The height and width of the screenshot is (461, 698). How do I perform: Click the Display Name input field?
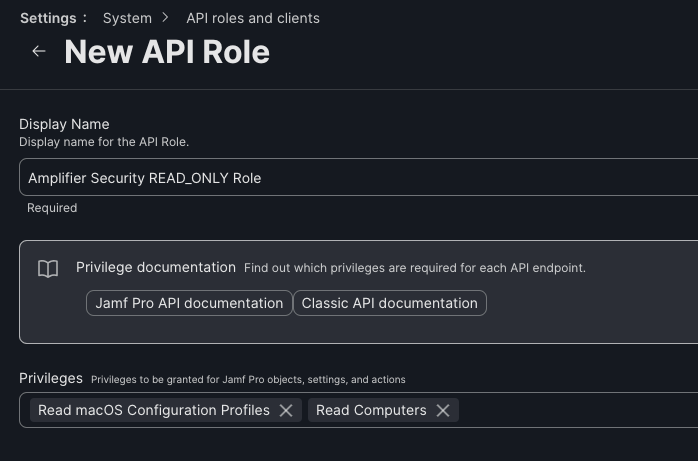click(358, 177)
